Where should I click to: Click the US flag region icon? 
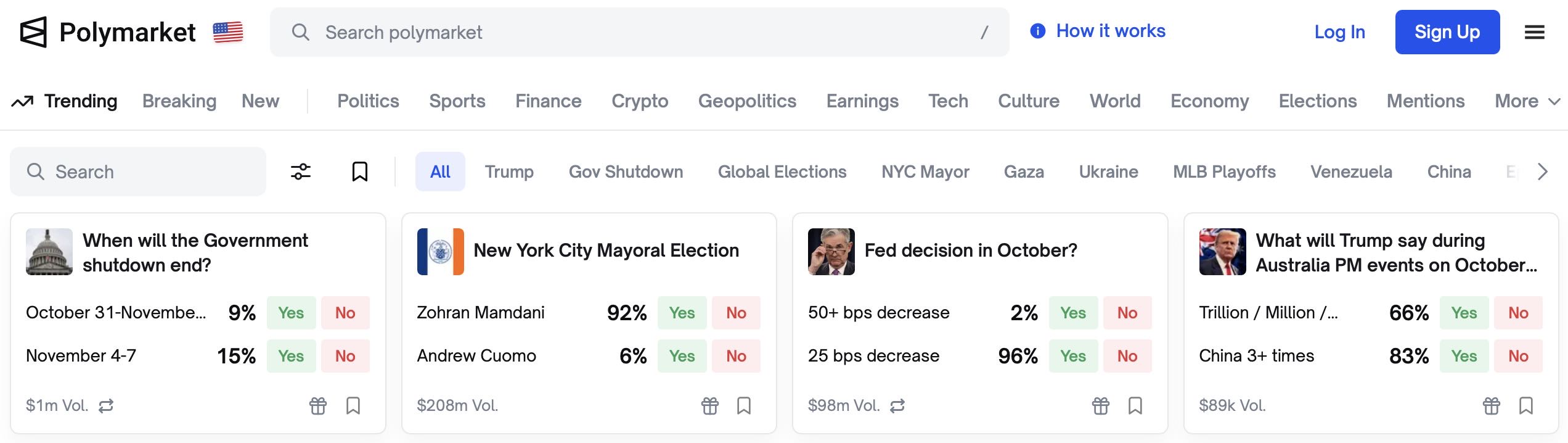(228, 32)
